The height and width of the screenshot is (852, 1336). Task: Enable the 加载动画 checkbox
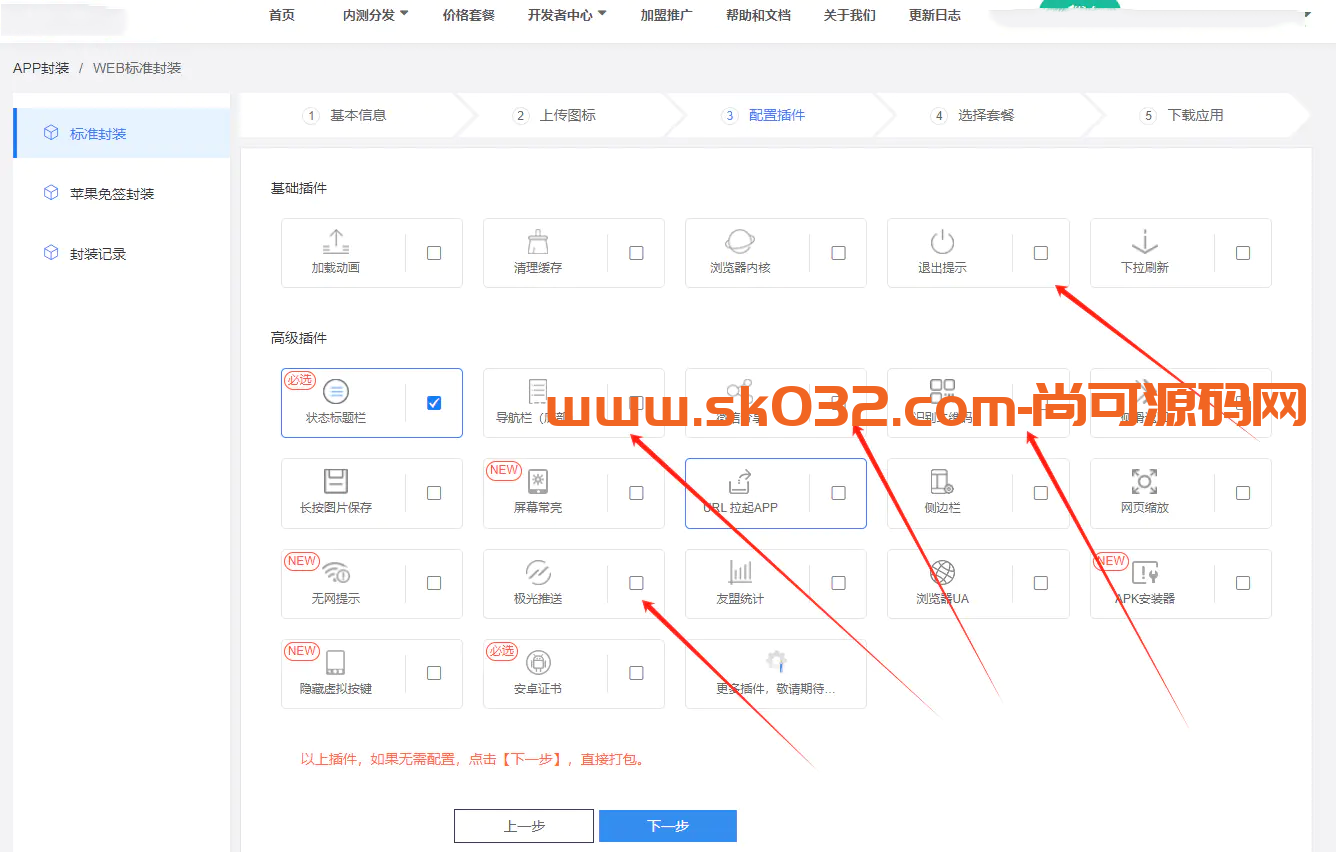434,253
